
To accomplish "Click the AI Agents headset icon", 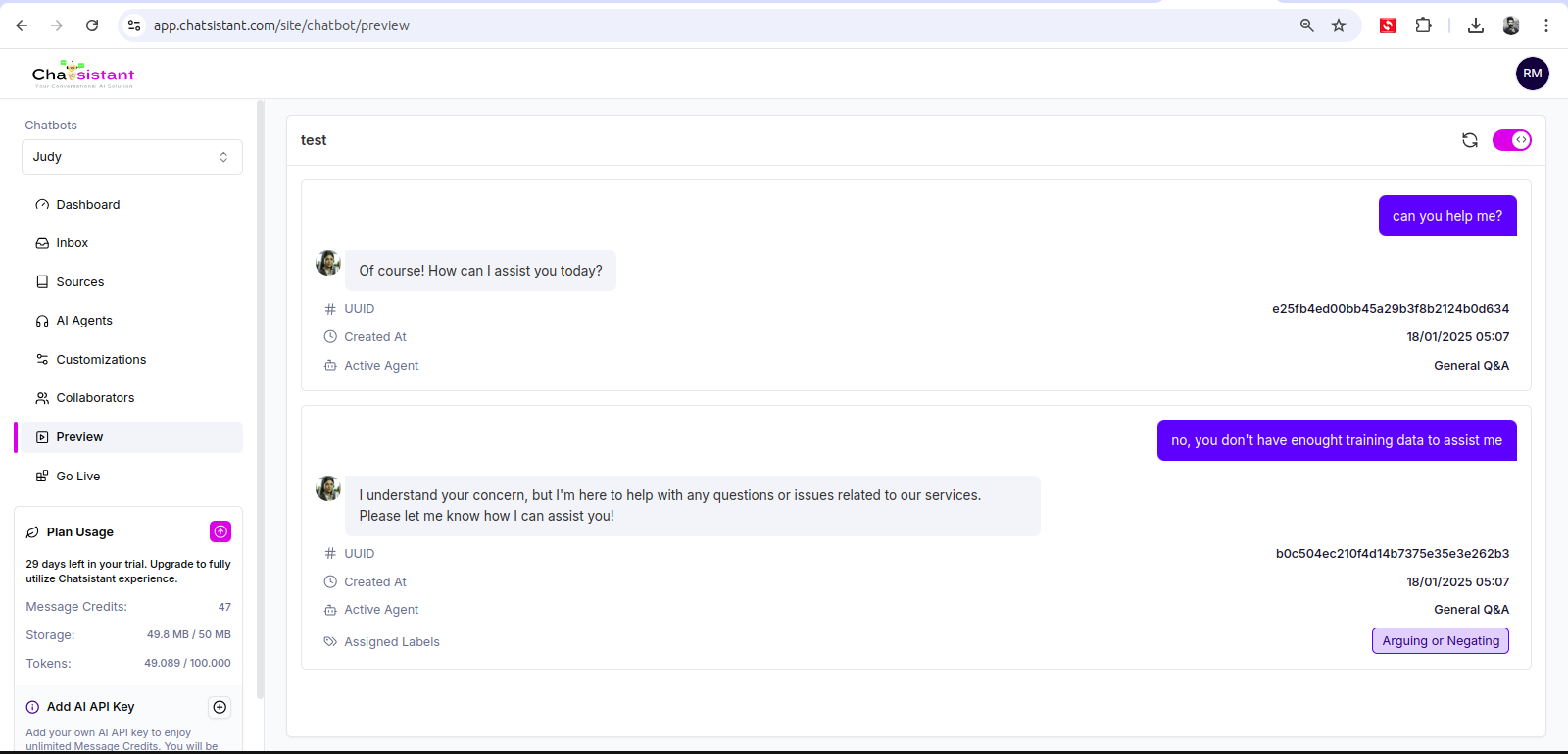I will tap(42, 321).
